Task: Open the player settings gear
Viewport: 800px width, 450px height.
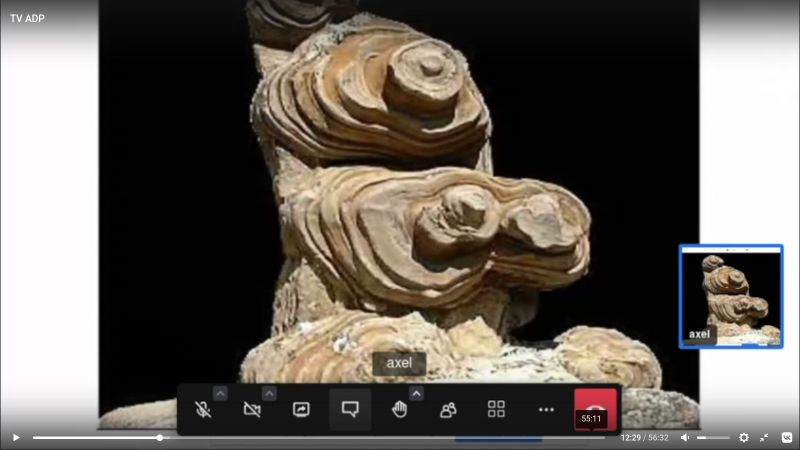Action: (x=744, y=437)
